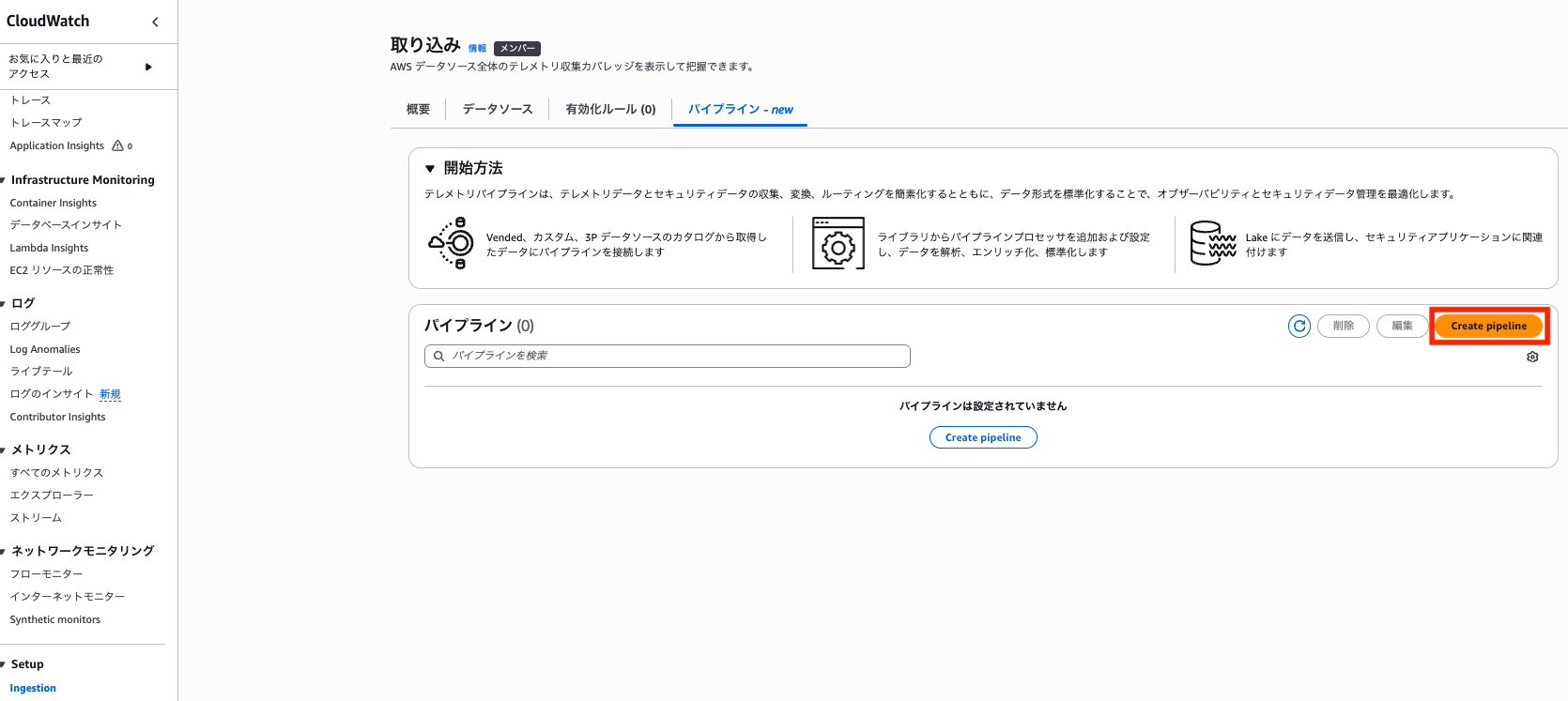Expand お気に入りと最近のアクセス arrow
This screenshot has width=1568, height=701.
[x=148, y=67]
